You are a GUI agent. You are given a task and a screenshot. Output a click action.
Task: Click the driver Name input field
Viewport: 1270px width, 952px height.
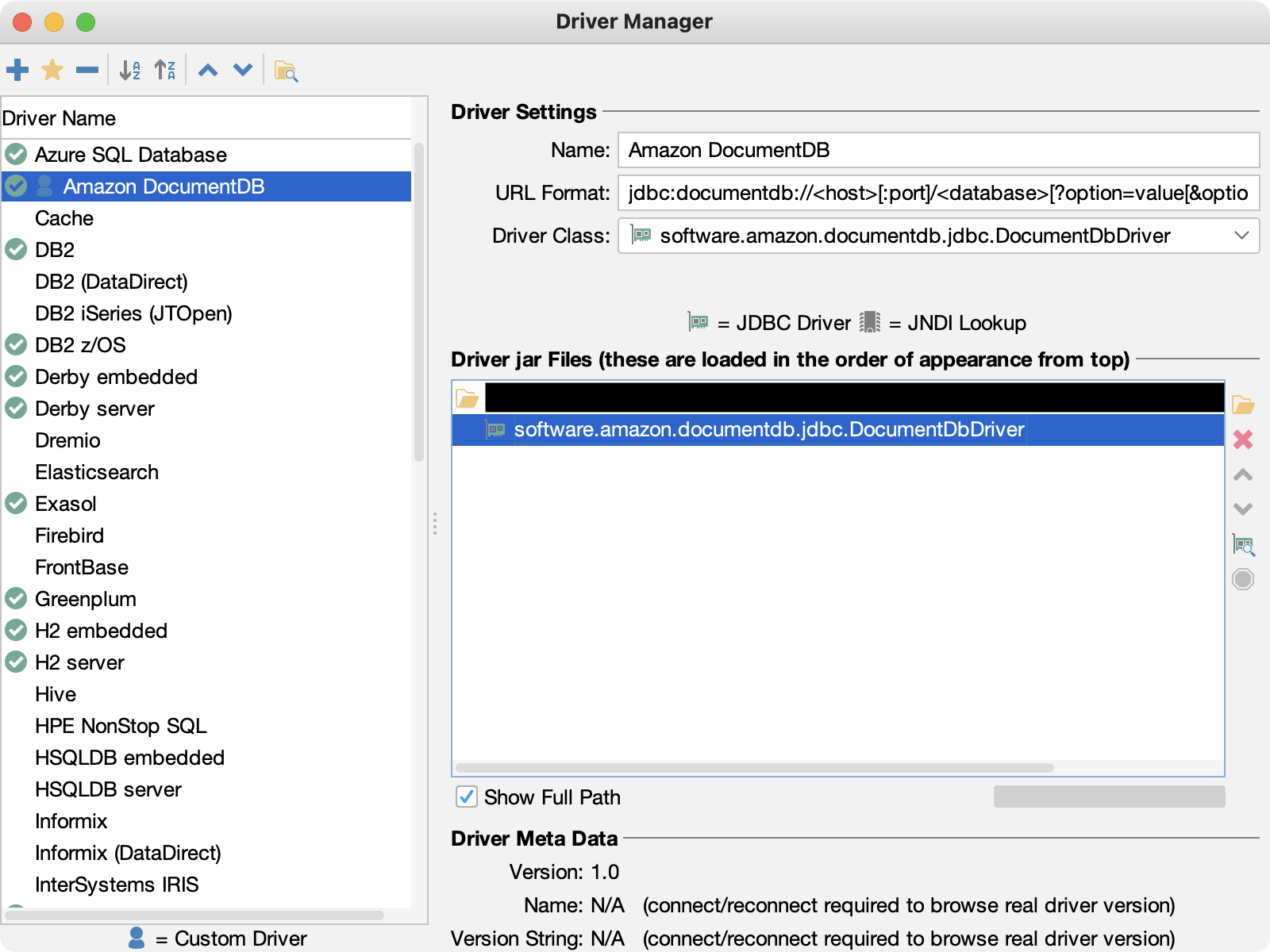coord(938,150)
